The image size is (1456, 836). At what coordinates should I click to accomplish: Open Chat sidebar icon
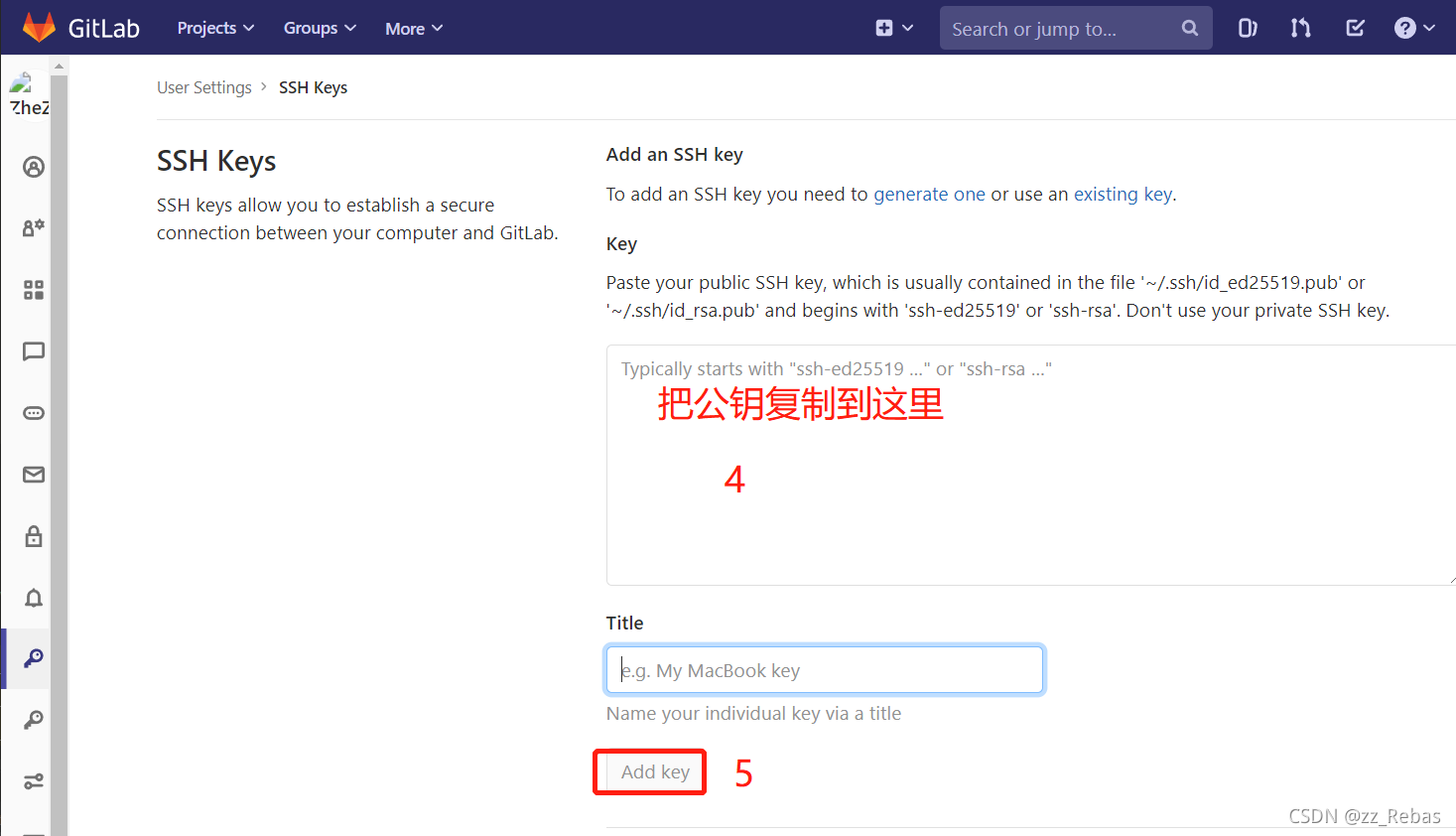point(34,351)
